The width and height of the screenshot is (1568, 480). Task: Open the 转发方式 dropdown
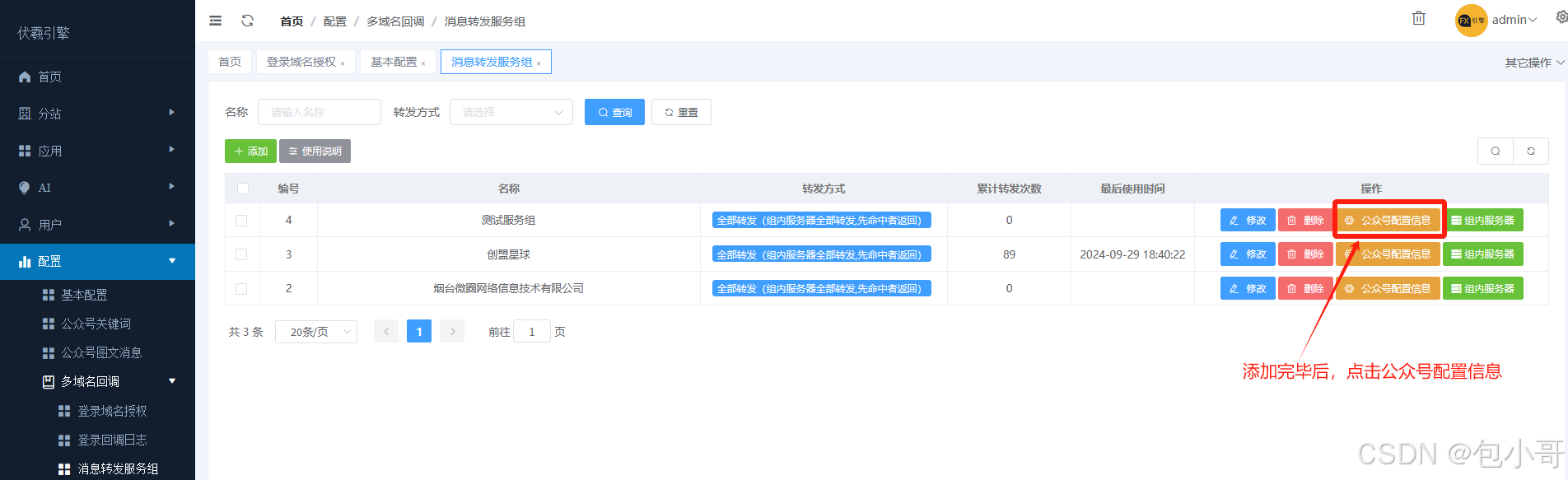(511, 112)
